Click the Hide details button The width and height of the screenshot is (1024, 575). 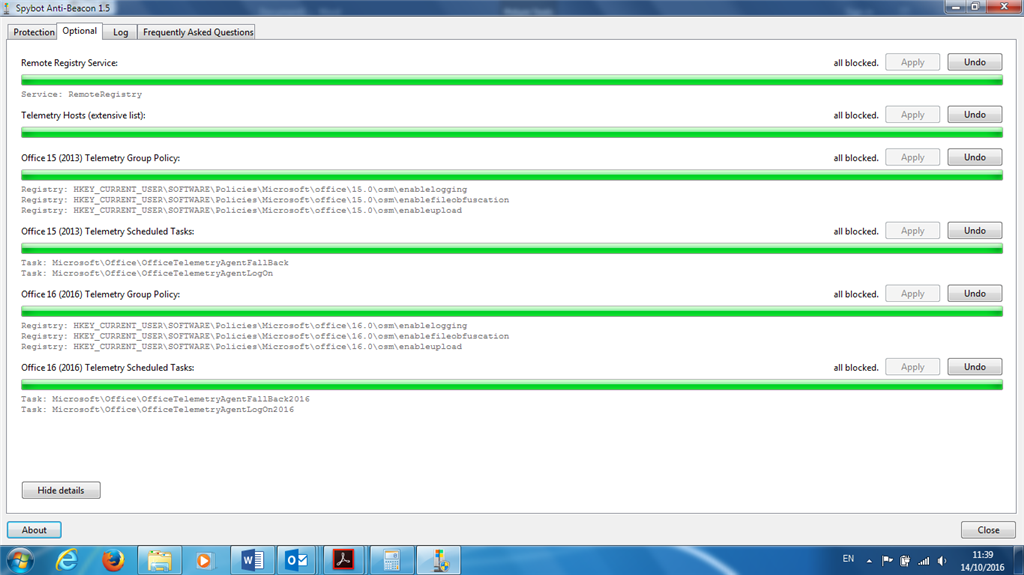pos(61,490)
